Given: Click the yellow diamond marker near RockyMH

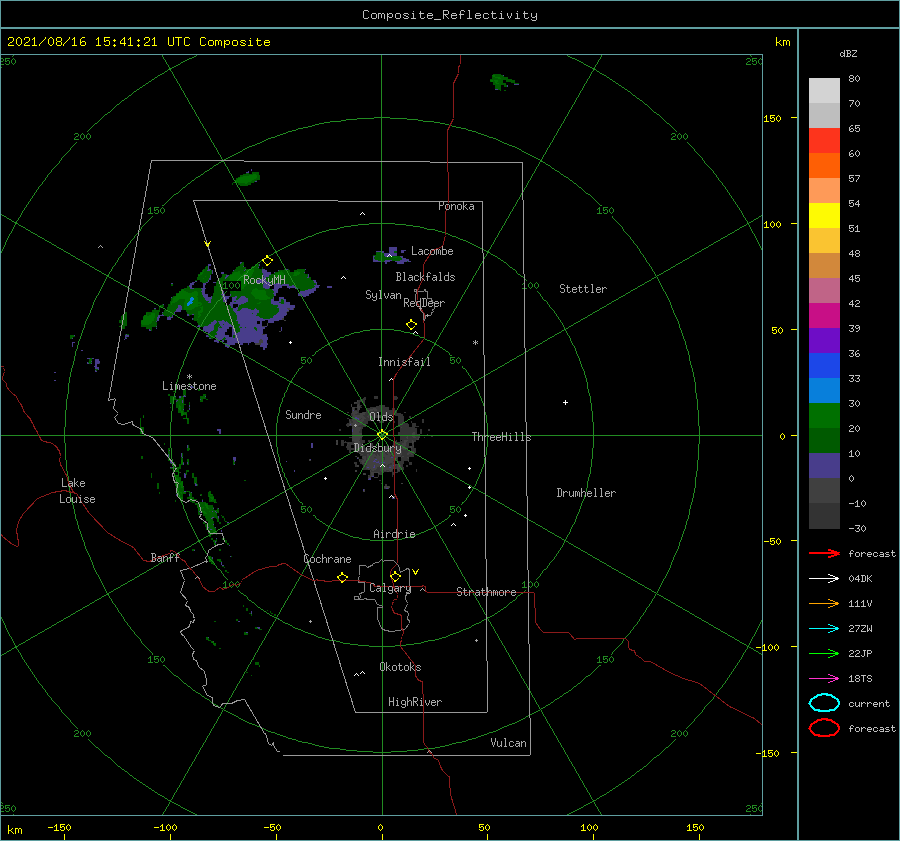Looking at the screenshot, I should pos(267,261).
